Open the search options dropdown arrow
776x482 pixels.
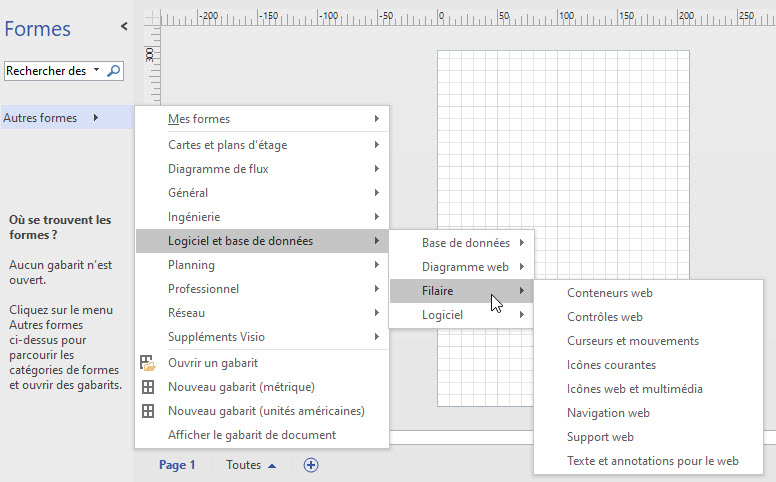point(97,70)
